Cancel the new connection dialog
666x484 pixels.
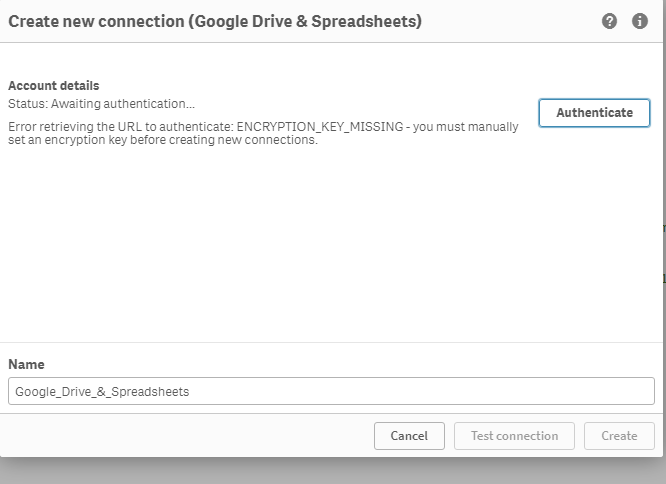click(409, 436)
